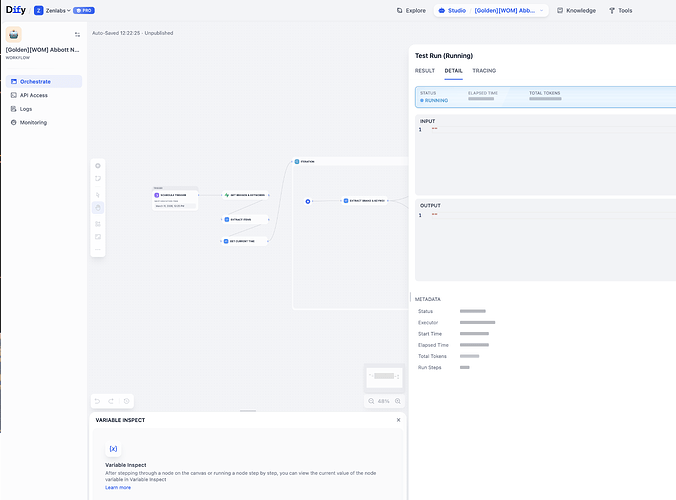This screenshot has width=676, height=500.
Task: Click the zoom out magnifier icon
Action: click(369, 401)
